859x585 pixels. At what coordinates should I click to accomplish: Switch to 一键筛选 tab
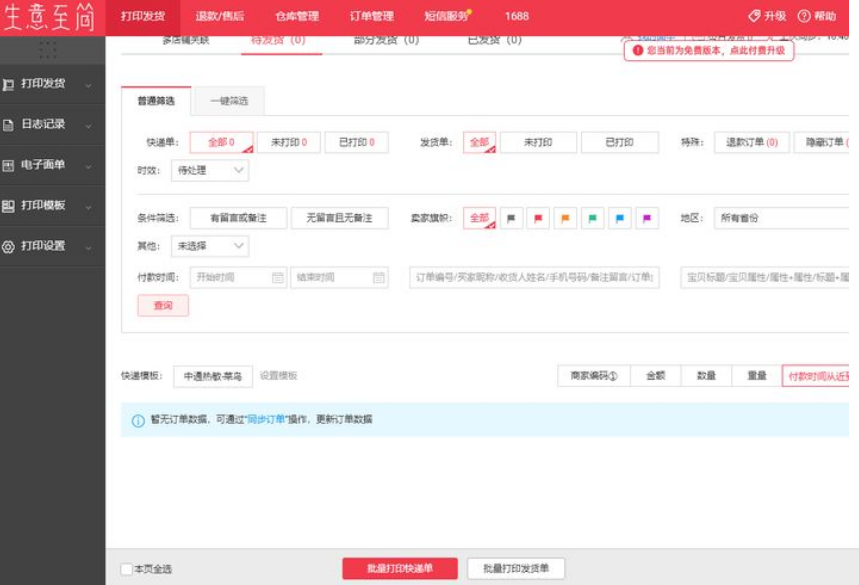(229, 101)
